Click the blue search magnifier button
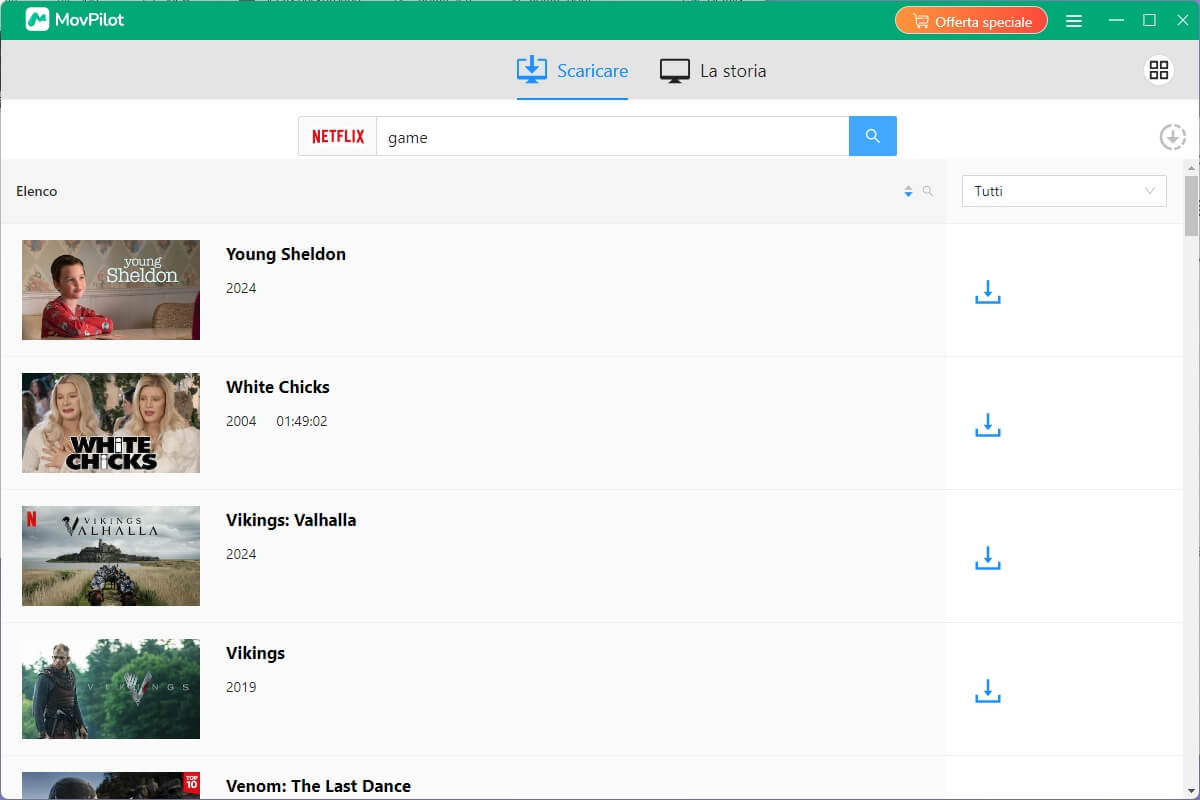The image size is (1200, 800). point(872,136)
